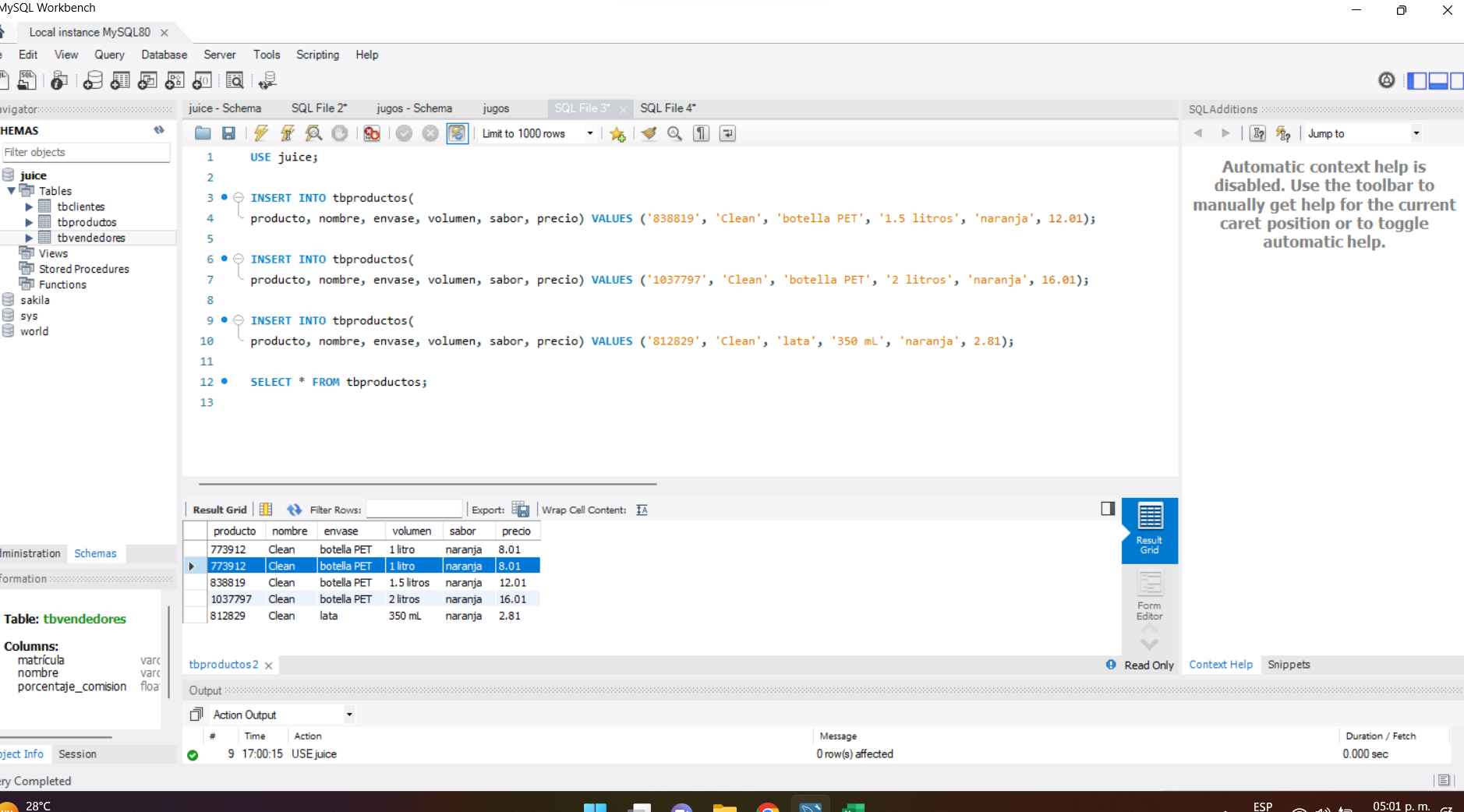Viewport: 1464px width, 812px height.
Task: Switch to SQL File 4* tab
Action: pyautogui.click(x=668, y=108)
